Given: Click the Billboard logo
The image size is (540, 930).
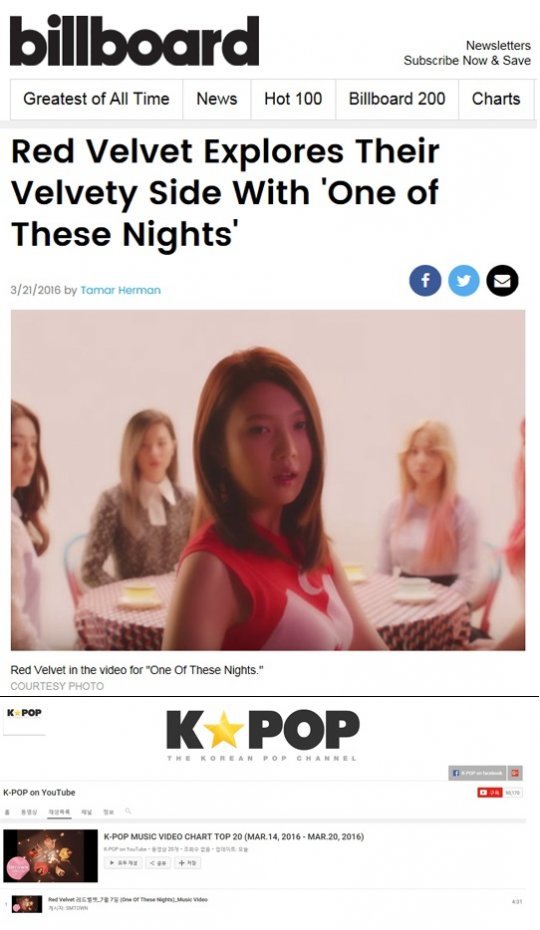Looking at the screenshot, I should tap(134, 40).
